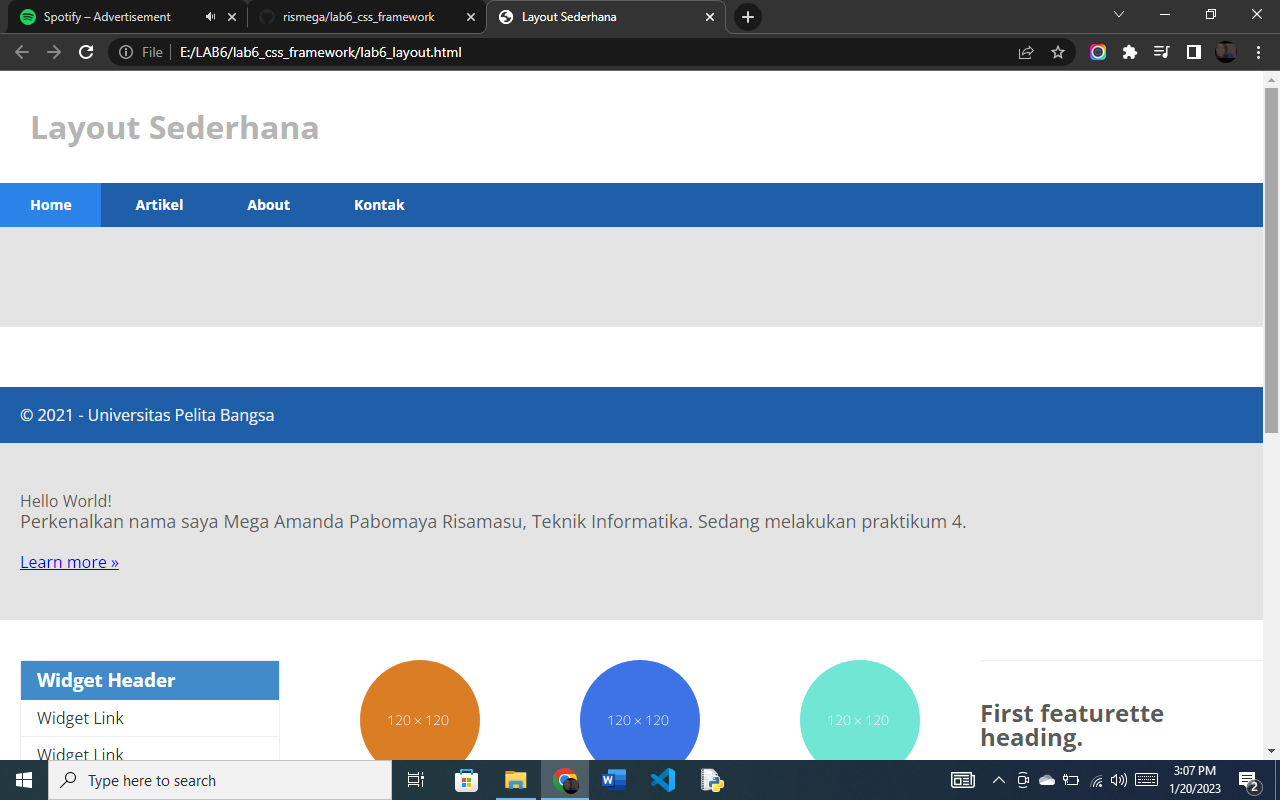1280x800 pixels.
Task: Open the media controls icon in the toolbar
Action: click(x=1162, y=52)
